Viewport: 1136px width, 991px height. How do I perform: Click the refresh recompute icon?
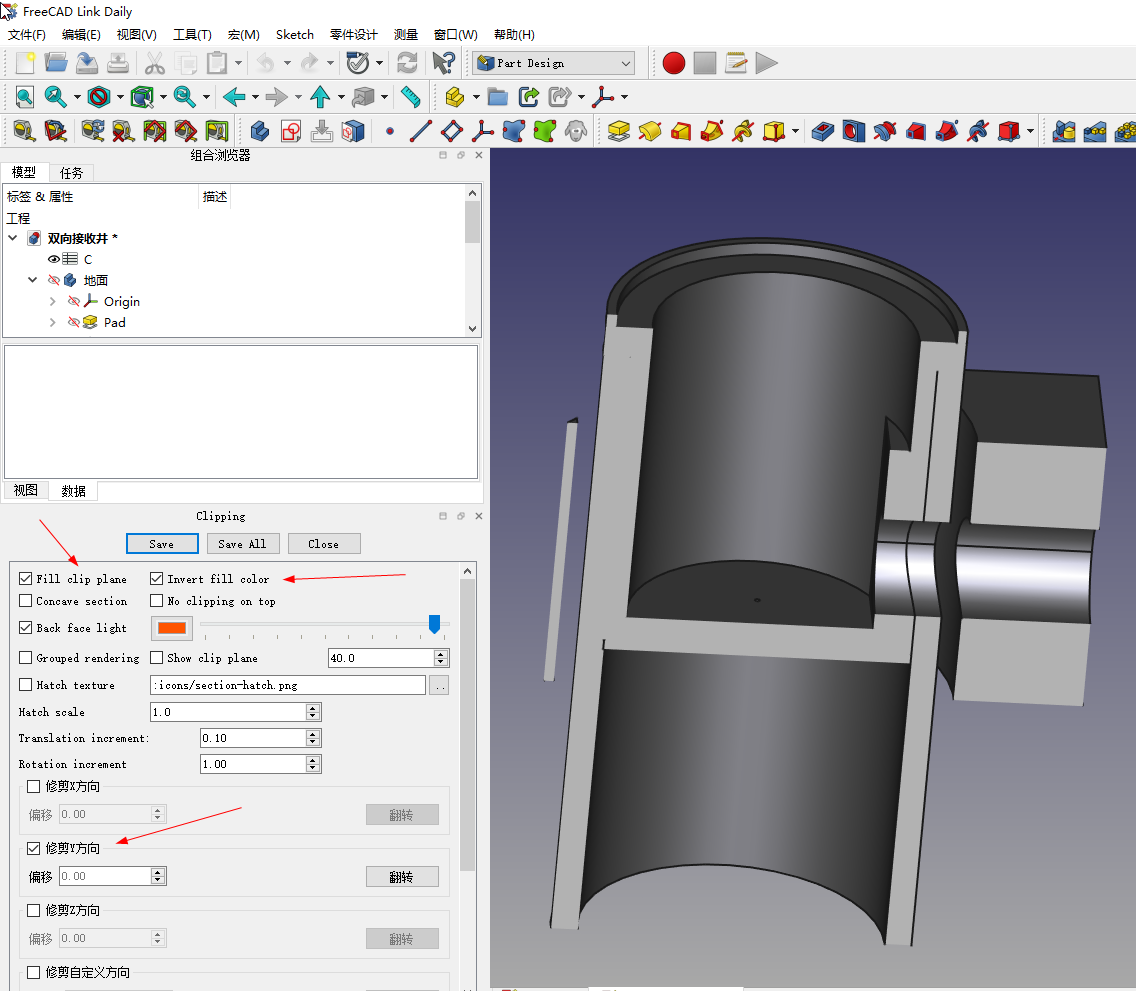tap(407, 63)
